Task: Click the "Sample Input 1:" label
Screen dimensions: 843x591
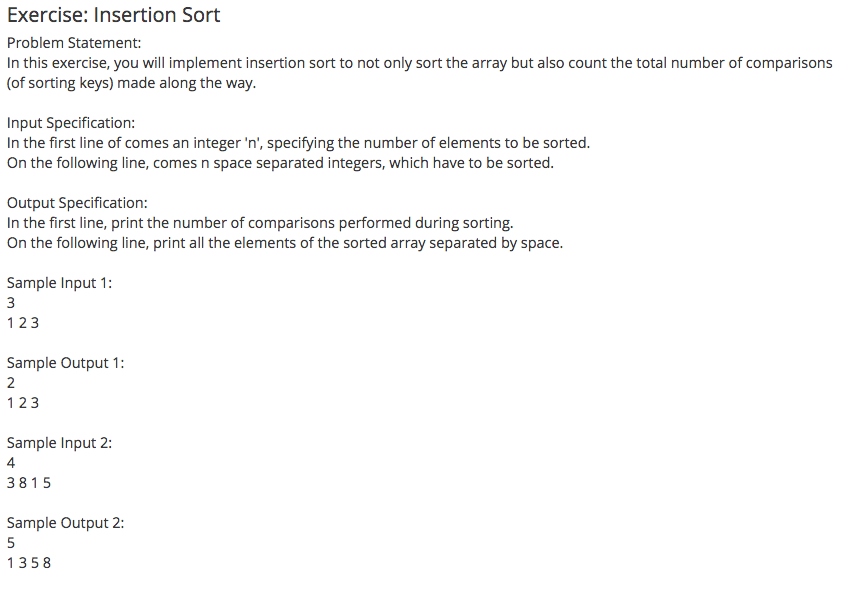Action: tap(60, 283)
